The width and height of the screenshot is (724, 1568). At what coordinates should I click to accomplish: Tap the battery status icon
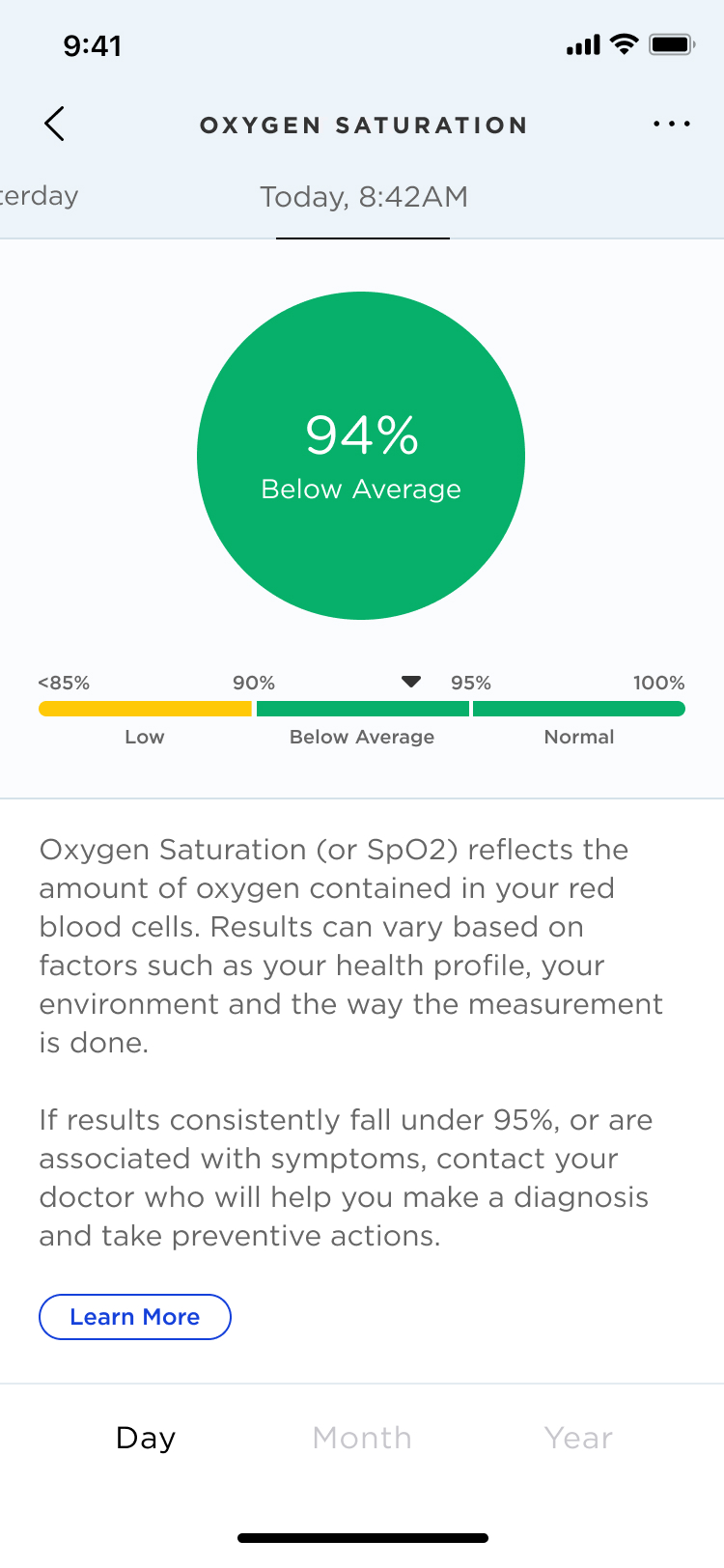pyautogui.click(x=672, y=44)
